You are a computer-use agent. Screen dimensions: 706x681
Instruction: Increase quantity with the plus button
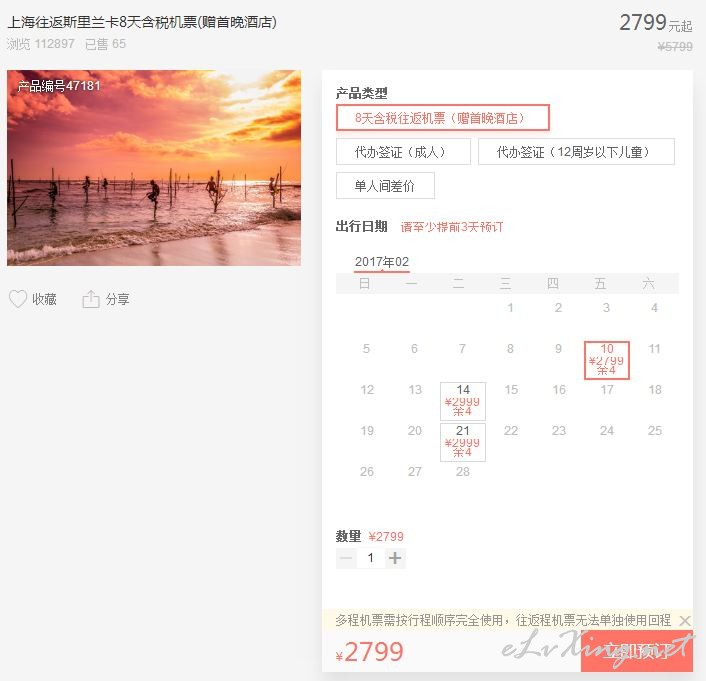[395, 558]
